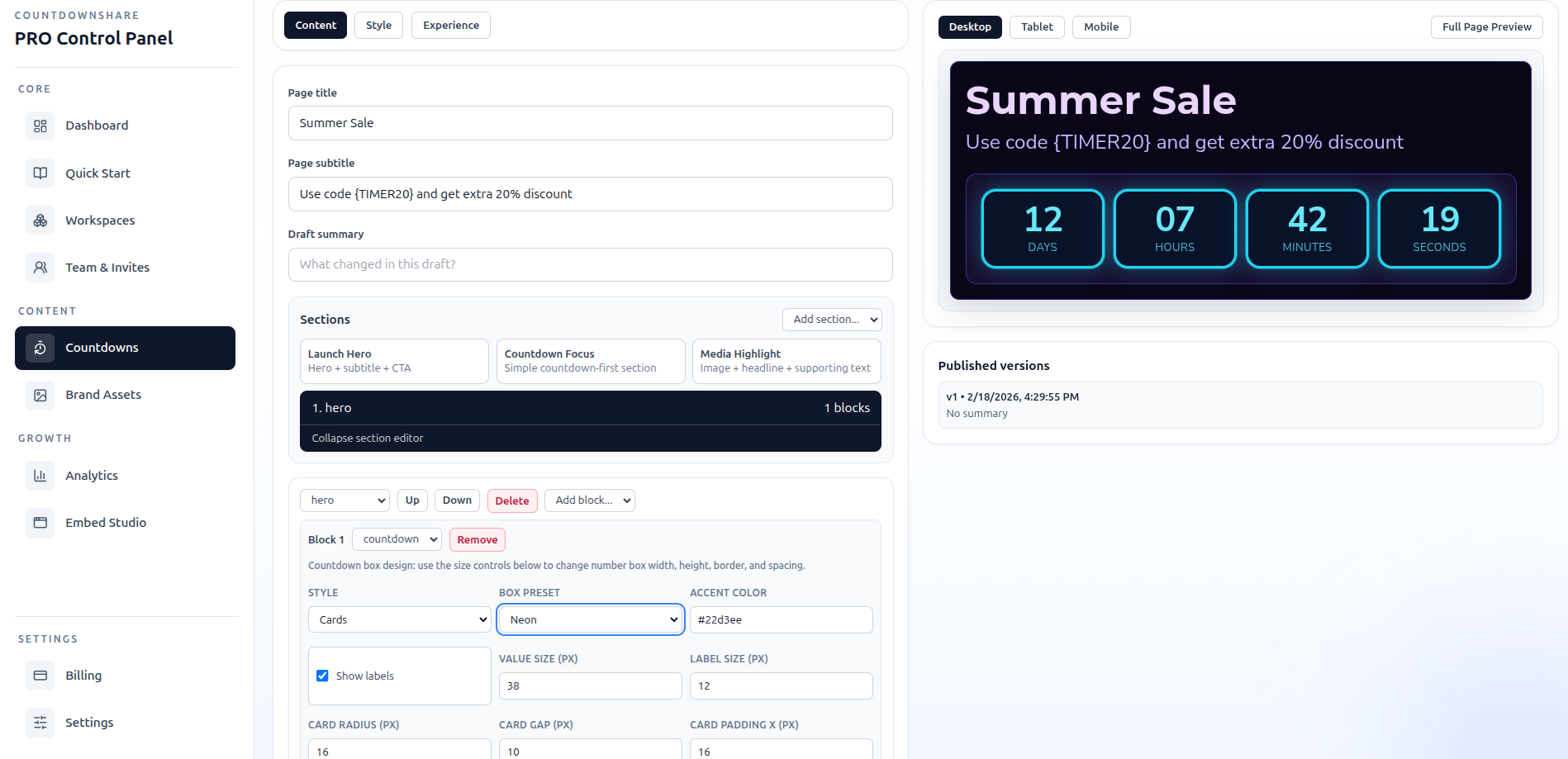Open the Embed Studio icon
This screenshot has width=1568, height=759.
click(40, 522)
